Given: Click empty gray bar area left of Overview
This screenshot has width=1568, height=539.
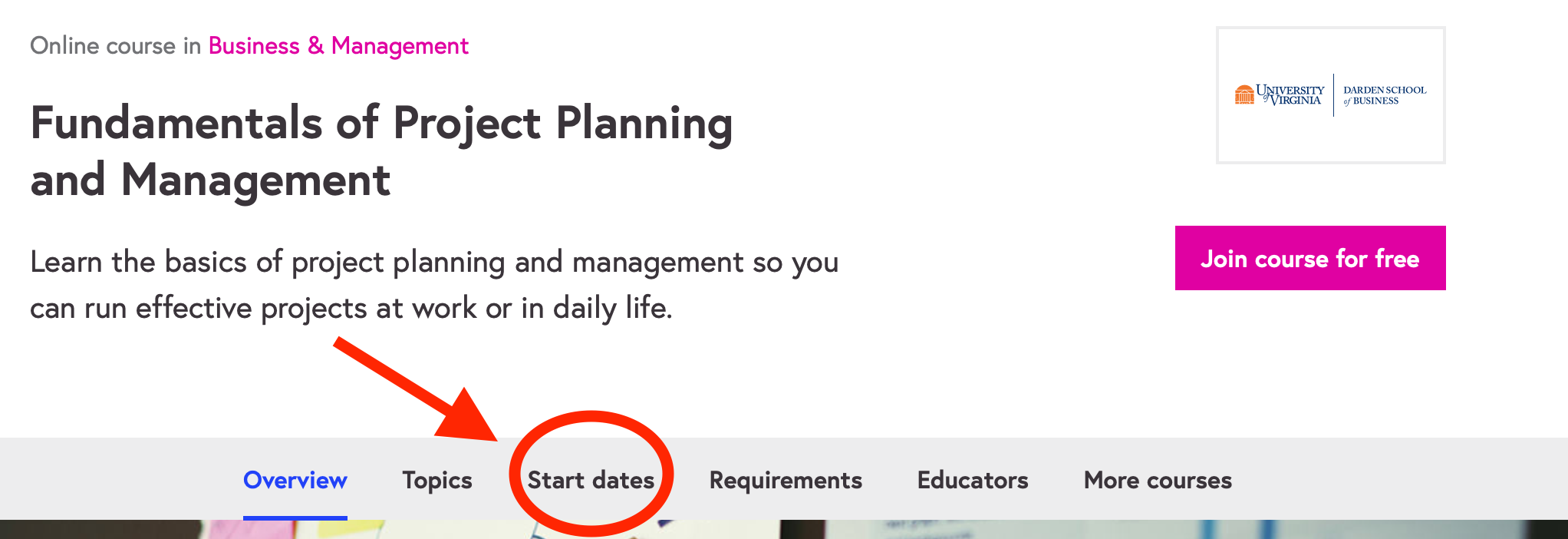Looking at the screenshot, I should (115, 480).
